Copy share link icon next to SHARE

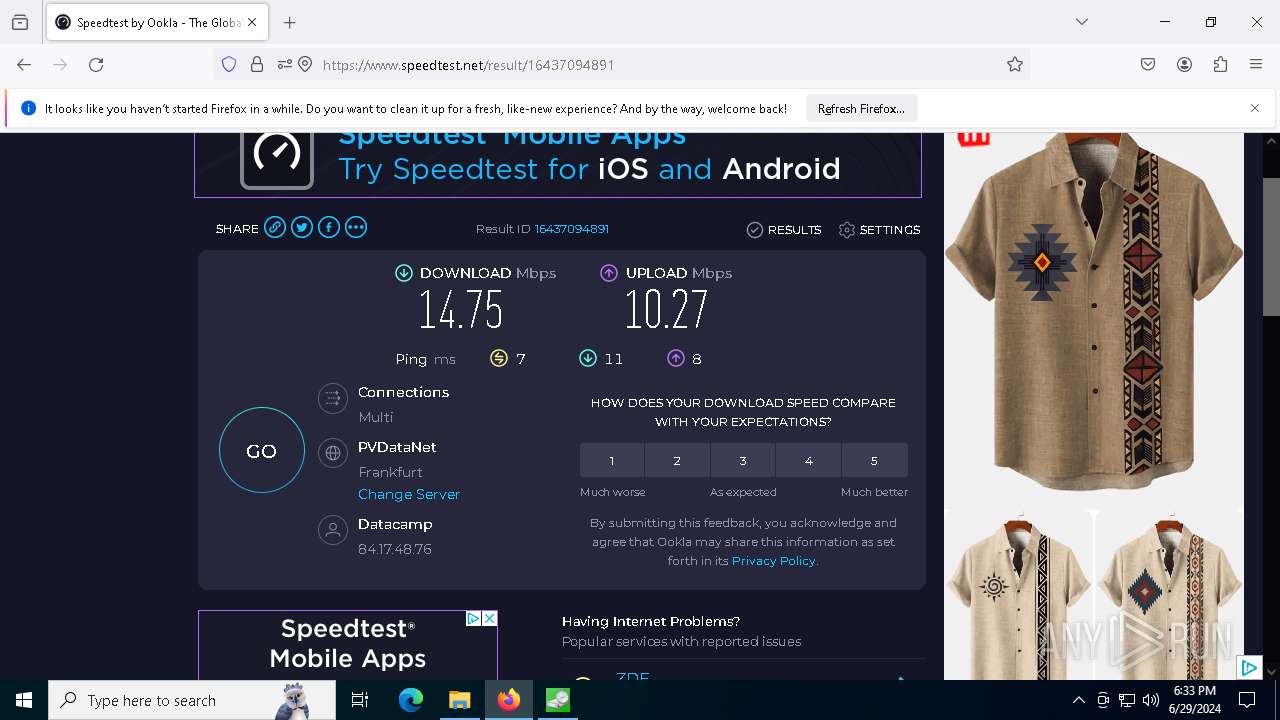point(275,228)
